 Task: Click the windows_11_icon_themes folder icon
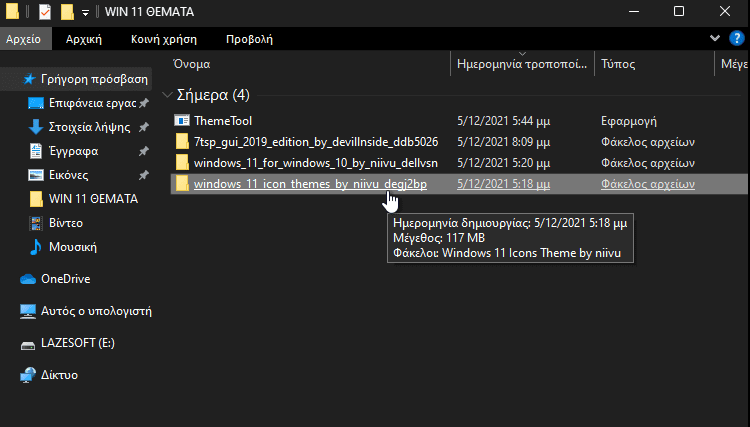182,184
